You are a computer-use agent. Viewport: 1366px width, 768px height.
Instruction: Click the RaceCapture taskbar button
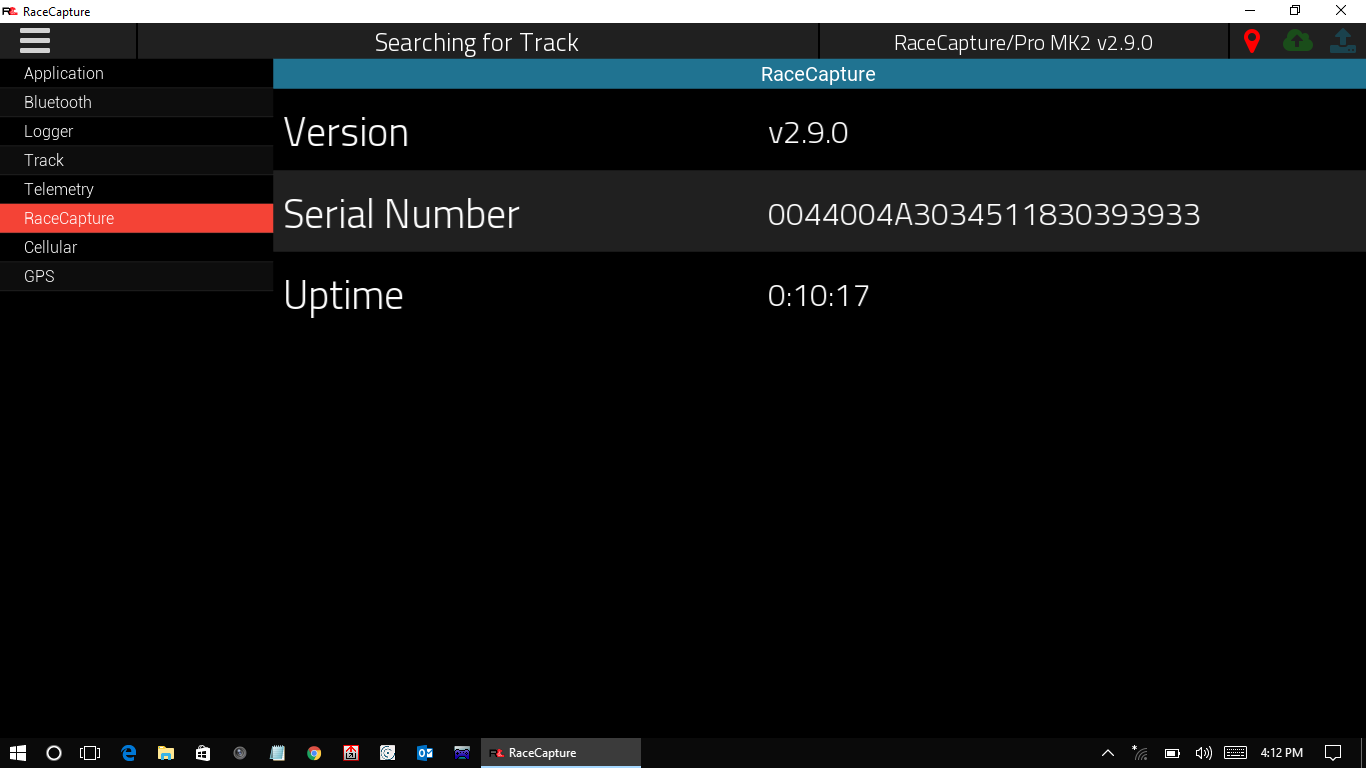(561, 753)
